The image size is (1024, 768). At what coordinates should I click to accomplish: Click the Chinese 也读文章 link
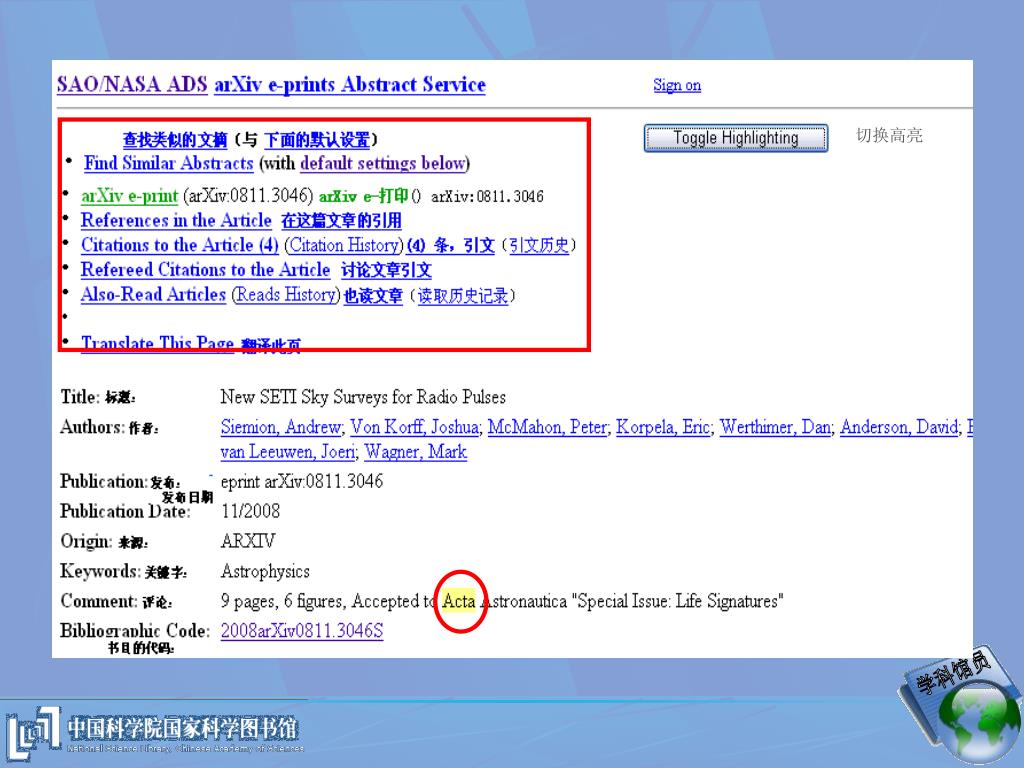(x=373, y=296)
